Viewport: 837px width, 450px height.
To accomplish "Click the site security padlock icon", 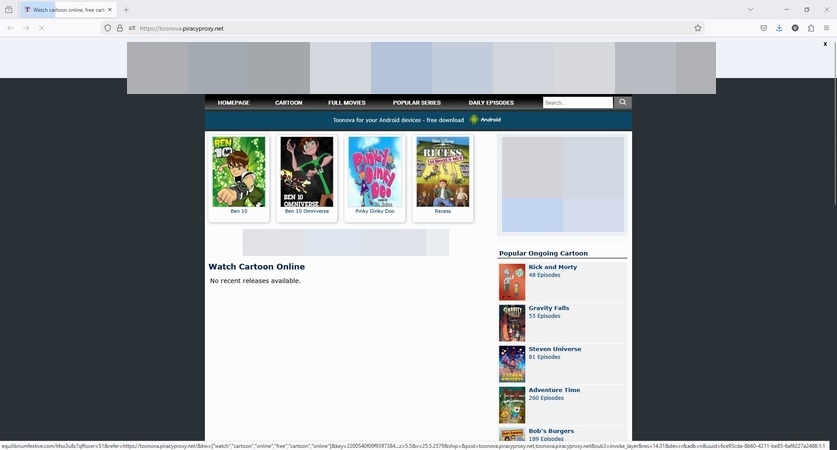I will [x=120, y=28].
